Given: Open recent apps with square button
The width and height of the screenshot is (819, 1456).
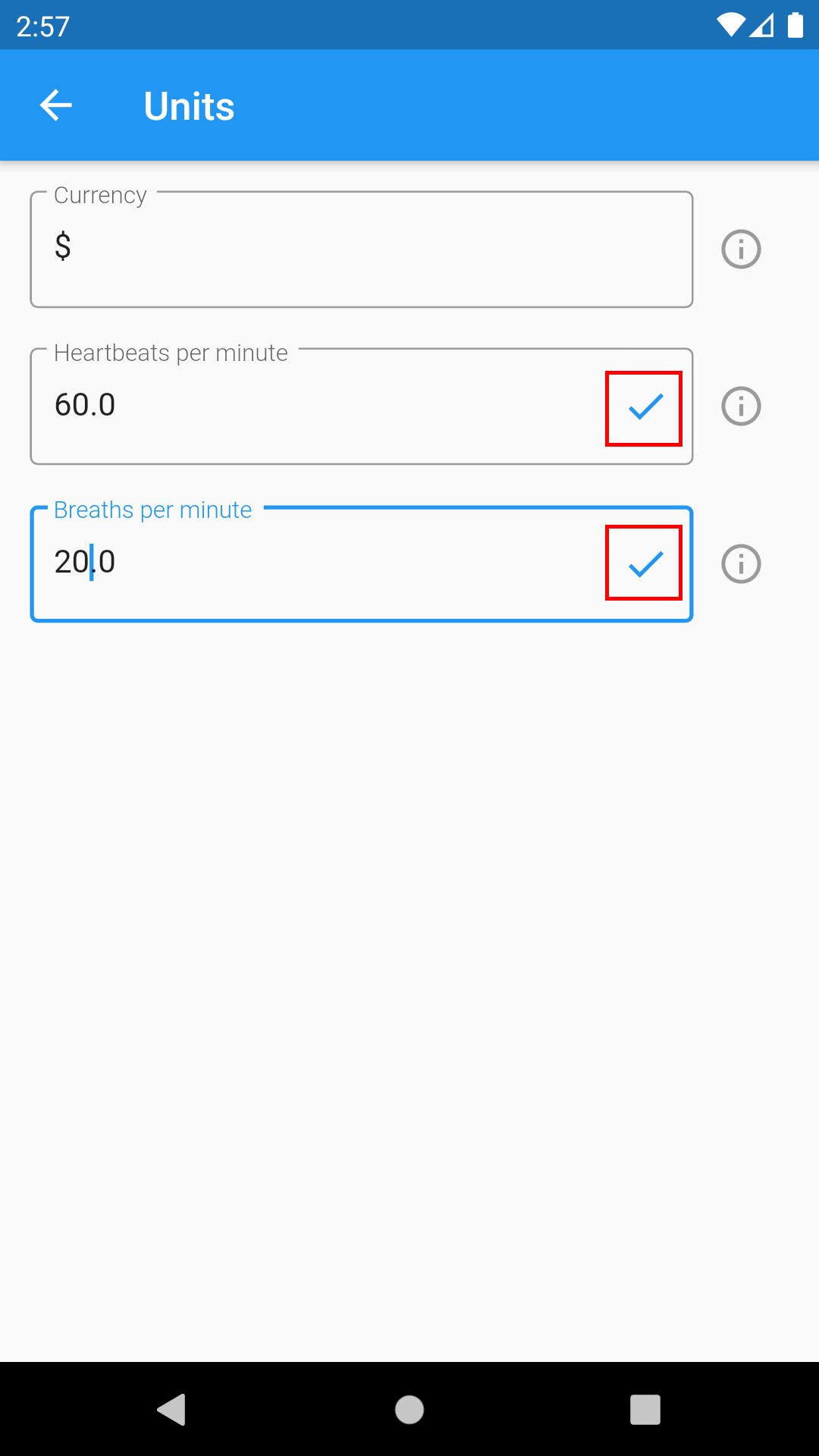Looking at the screenshot, I should [x=645, y=1410].
